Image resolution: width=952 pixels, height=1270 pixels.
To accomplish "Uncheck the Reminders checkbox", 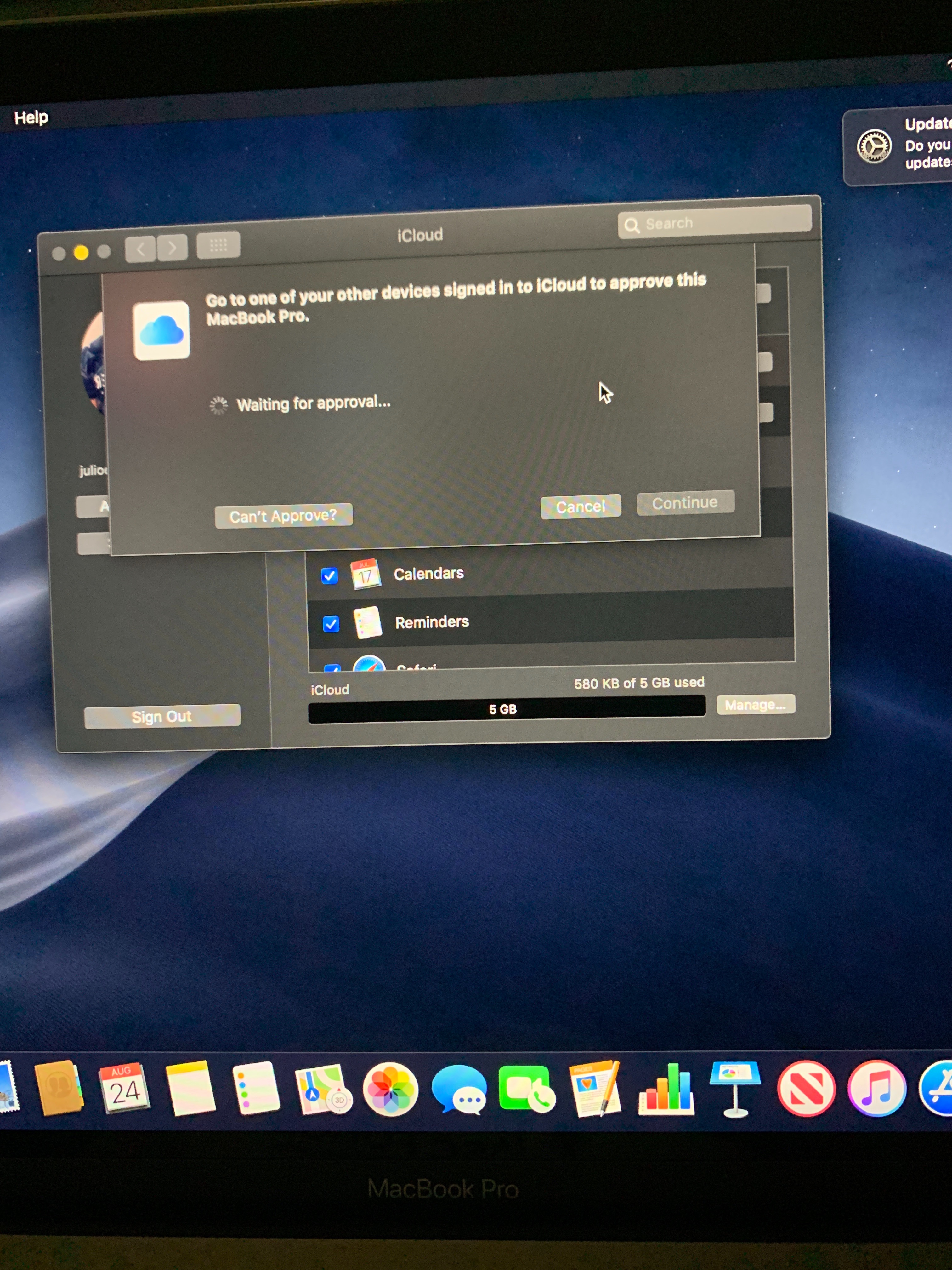I will (331, 624).
